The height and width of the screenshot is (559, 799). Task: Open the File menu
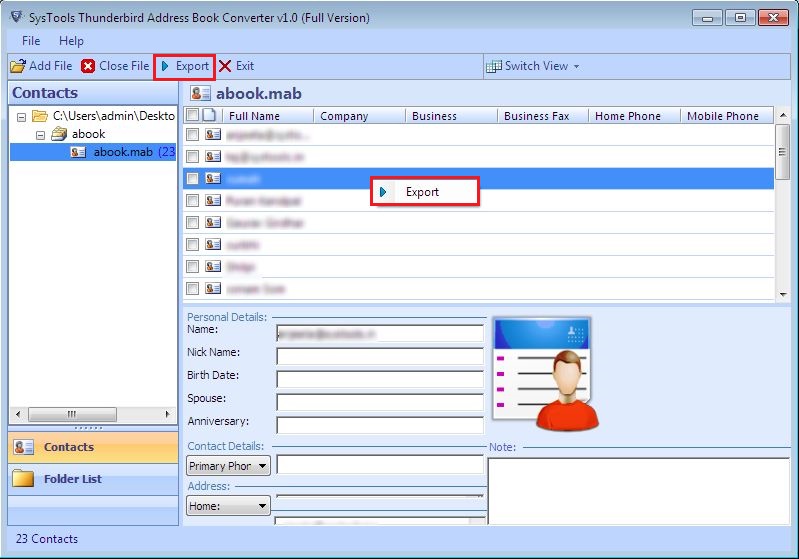[31, 41]
